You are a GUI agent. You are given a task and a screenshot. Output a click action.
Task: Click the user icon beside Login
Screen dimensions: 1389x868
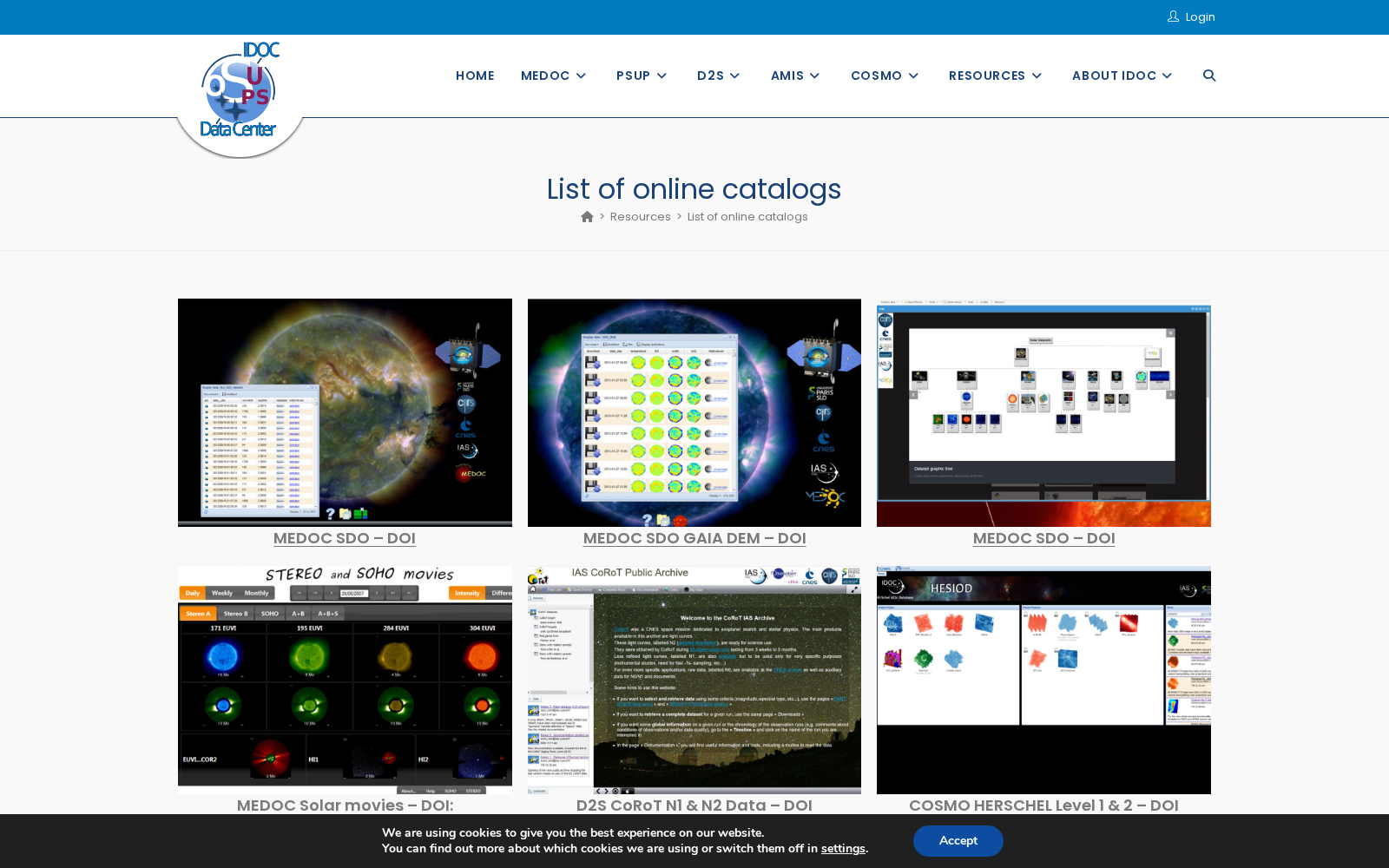tap(1173, 16)
